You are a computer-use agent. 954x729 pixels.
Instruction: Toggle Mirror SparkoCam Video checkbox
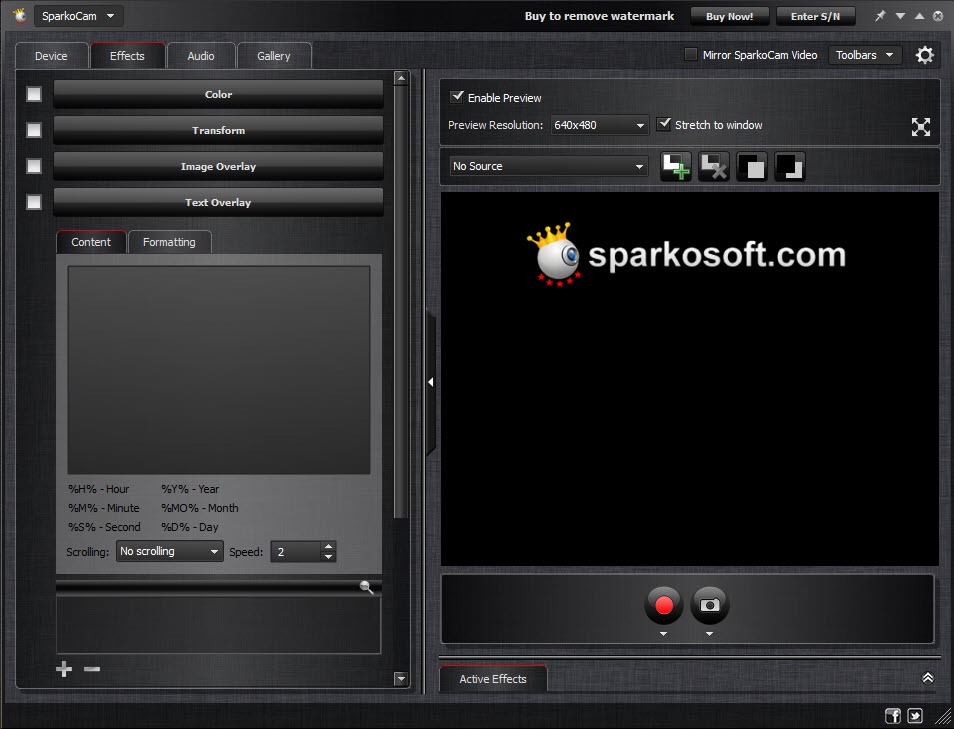(691, 55)
